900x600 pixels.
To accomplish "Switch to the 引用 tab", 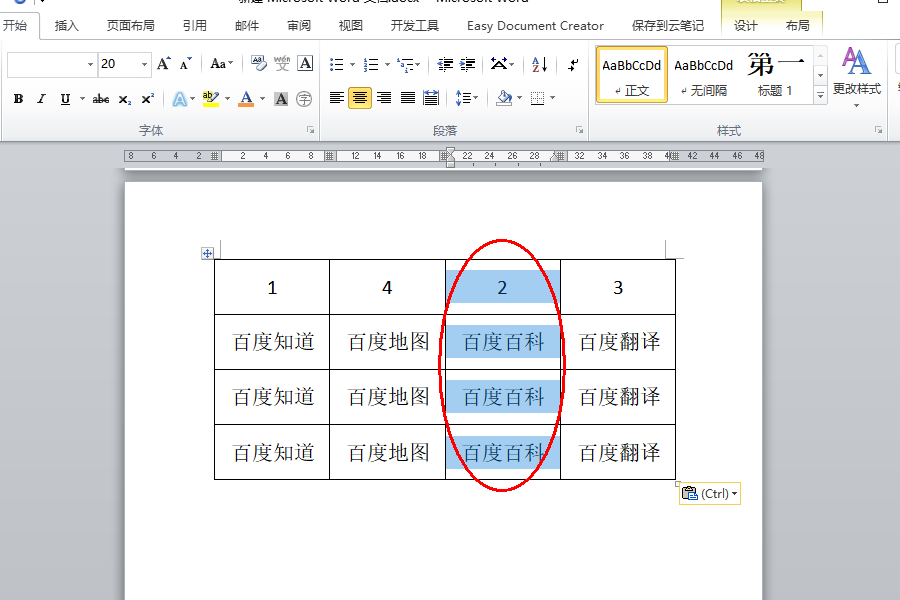I will 195,26.
